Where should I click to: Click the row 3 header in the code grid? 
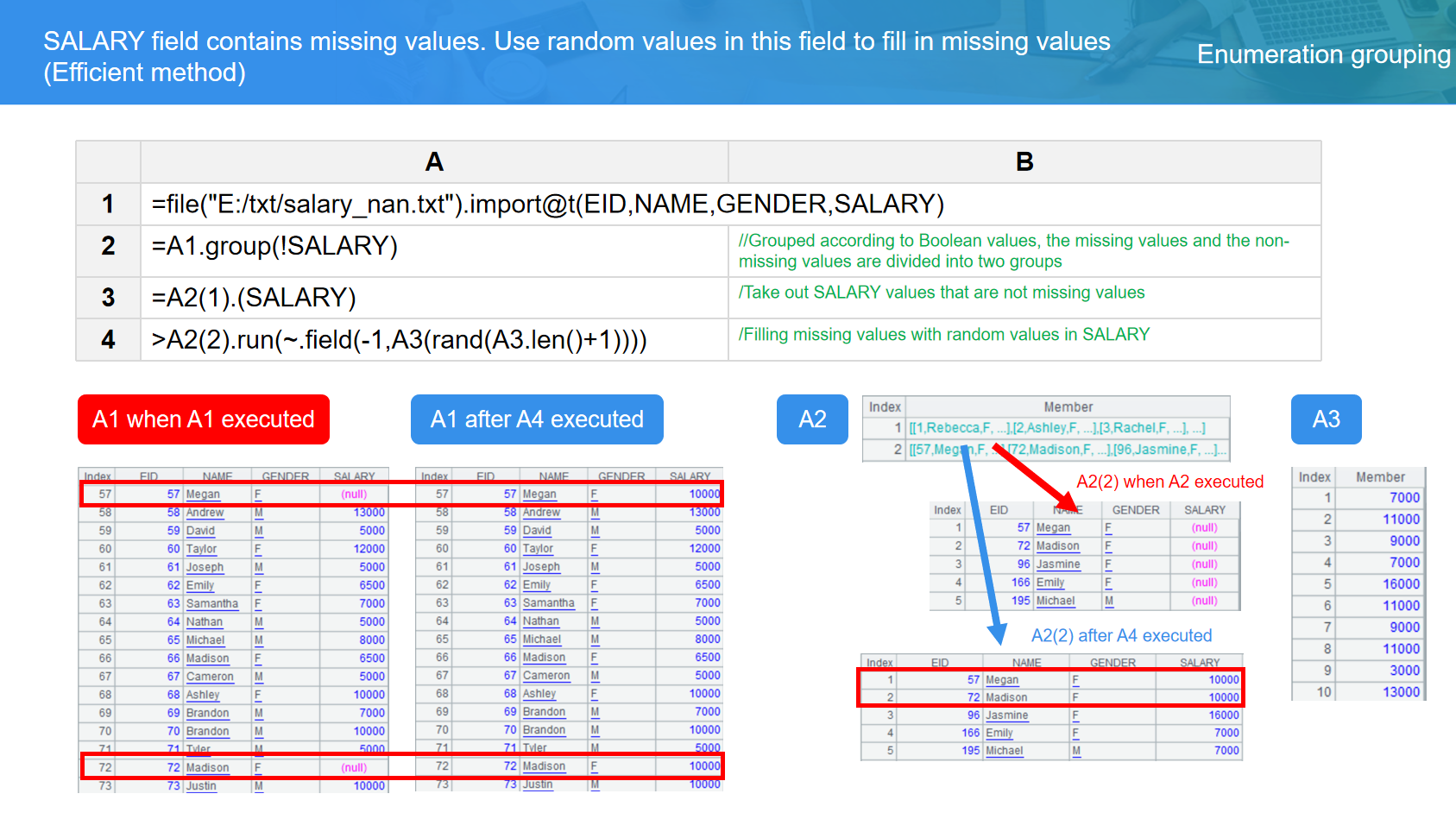[x=108, y=298]
